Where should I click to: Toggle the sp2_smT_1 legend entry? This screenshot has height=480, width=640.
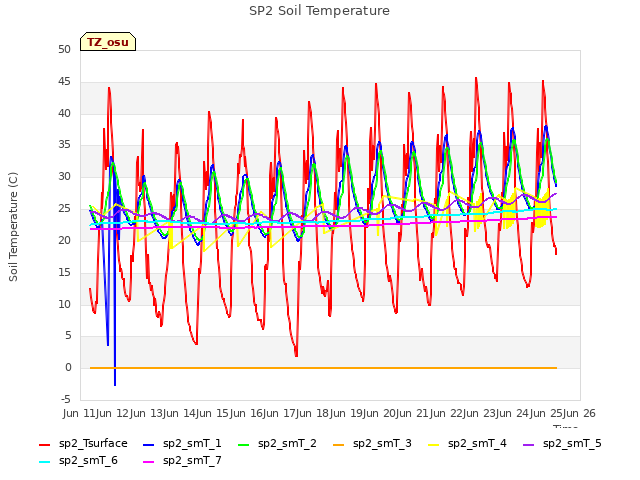click(x=182, y=444)
